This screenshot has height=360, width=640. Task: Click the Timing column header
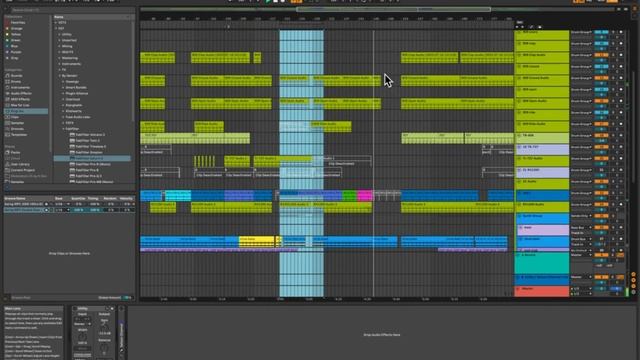point(93,198)
